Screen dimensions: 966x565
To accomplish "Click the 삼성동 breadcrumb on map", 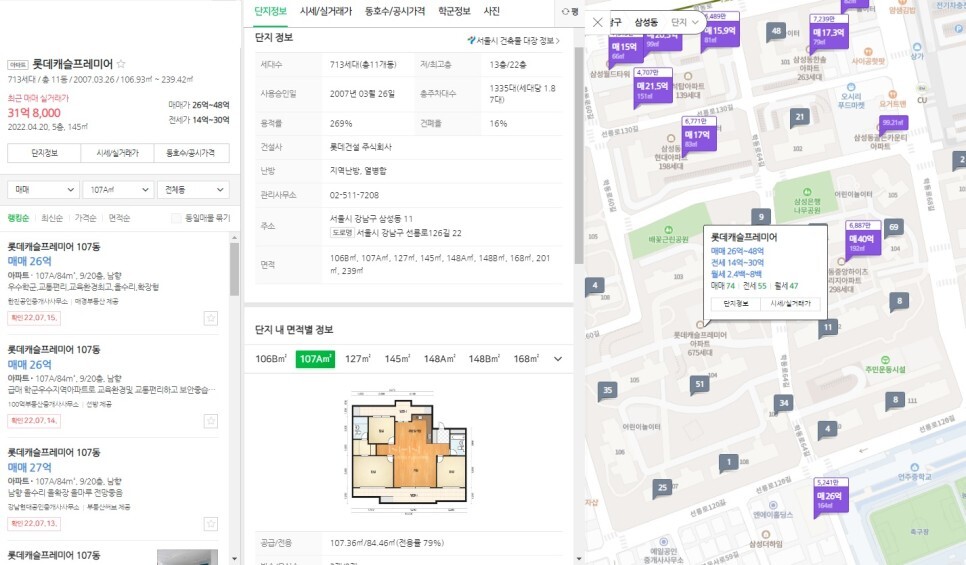I will tap(646, 22).
